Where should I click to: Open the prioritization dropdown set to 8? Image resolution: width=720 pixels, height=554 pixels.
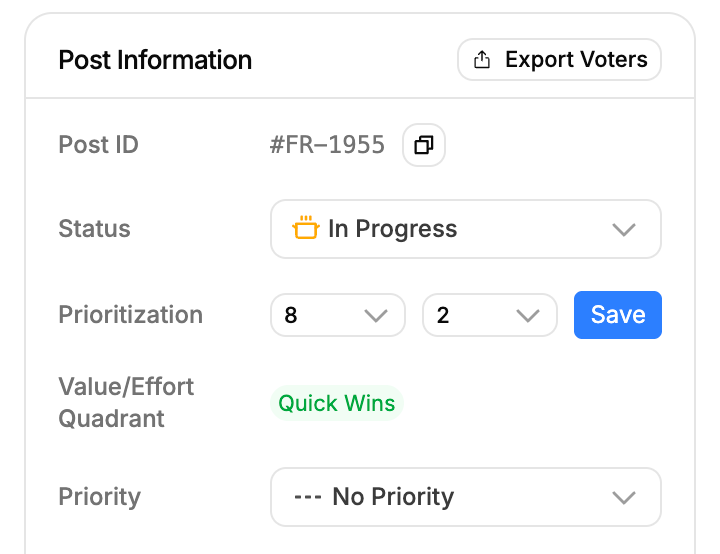(x=337, y=315)
